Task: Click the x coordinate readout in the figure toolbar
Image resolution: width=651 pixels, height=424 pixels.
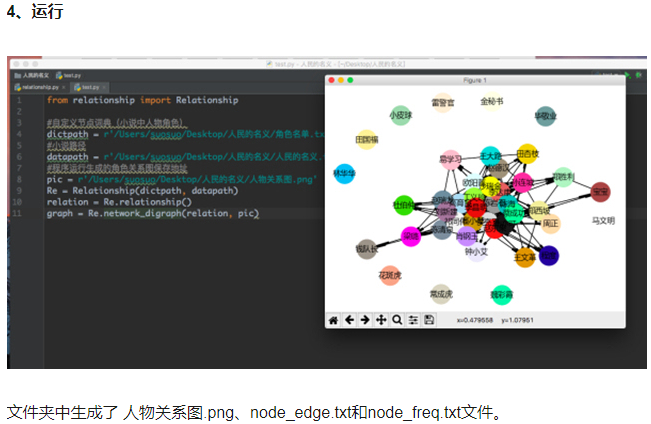Action: point(475,320)
